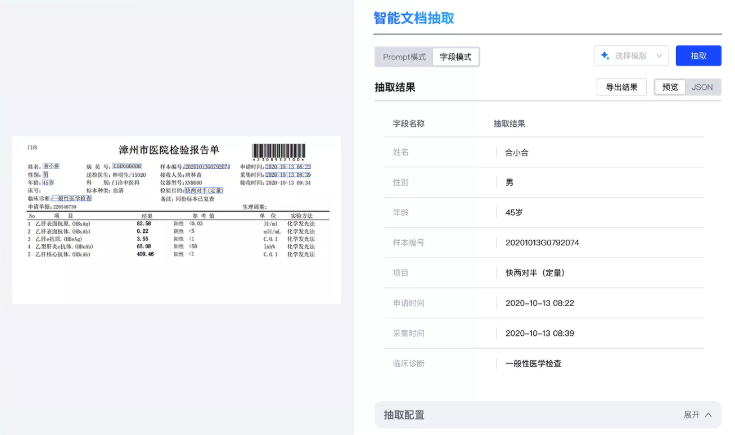
Task: Expand 抽取配置 with the 展开 control
Action: (698, 415)
